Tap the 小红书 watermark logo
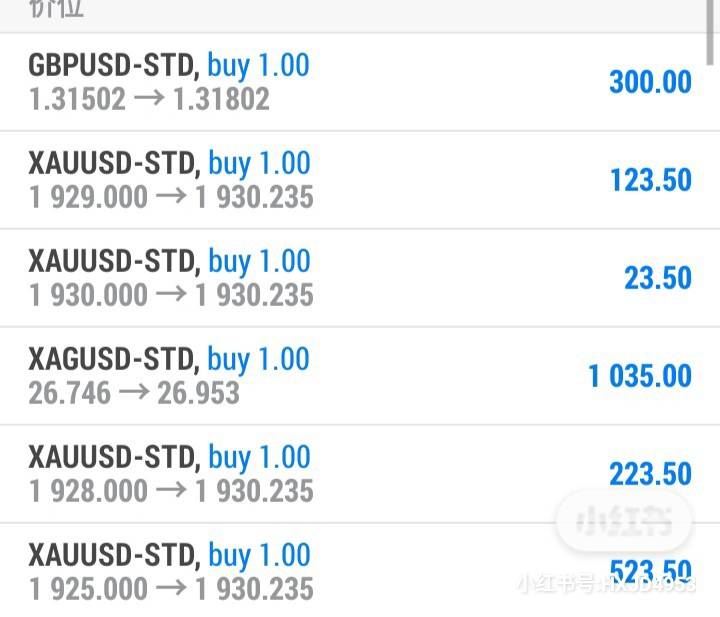 [x=624, y=521]
